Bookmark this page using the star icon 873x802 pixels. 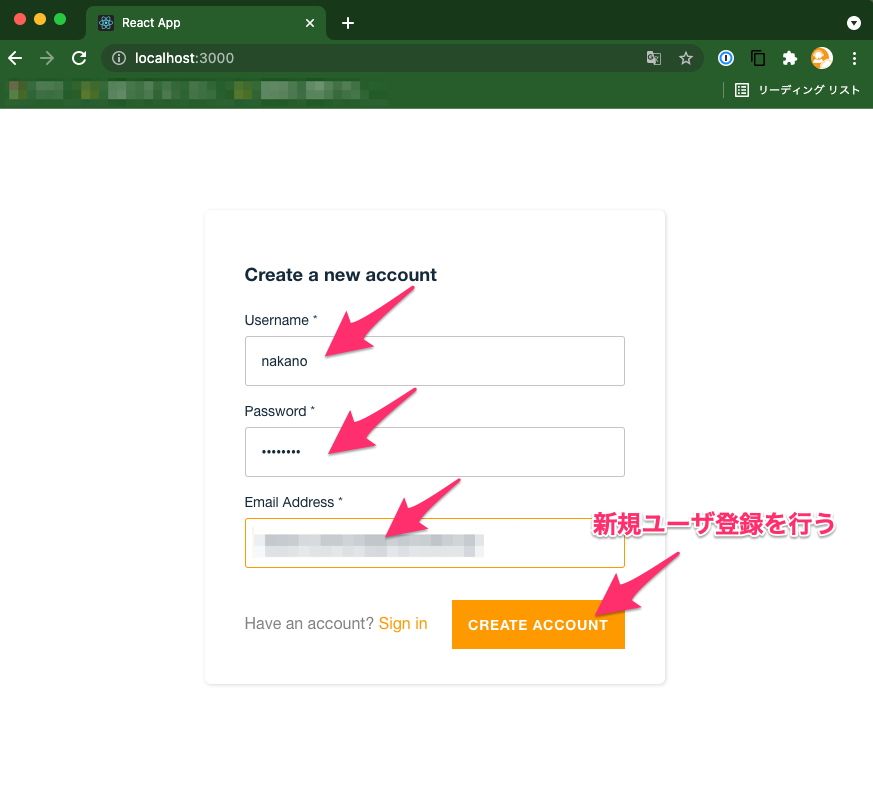[686, 58]
